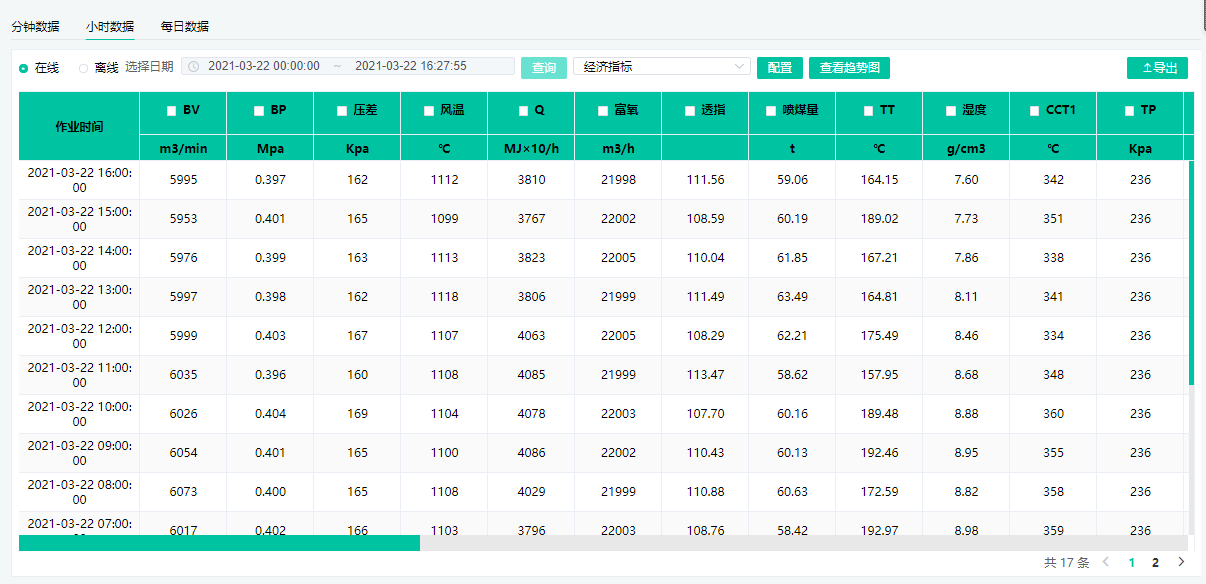Toggle the TP column checkbox
1206x584 pixels.
[x=1130, y=111]
